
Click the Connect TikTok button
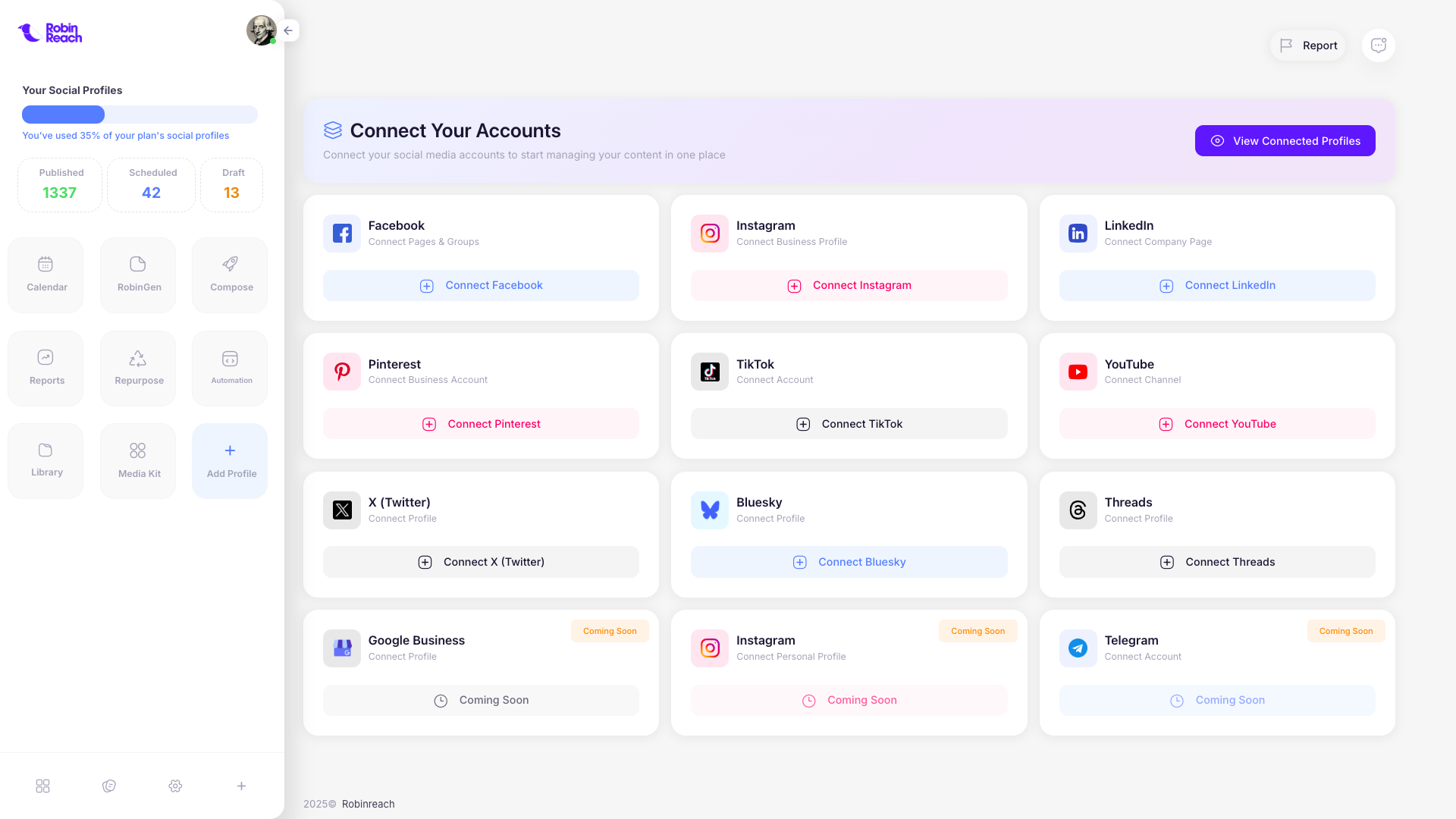tap(849, 424)
